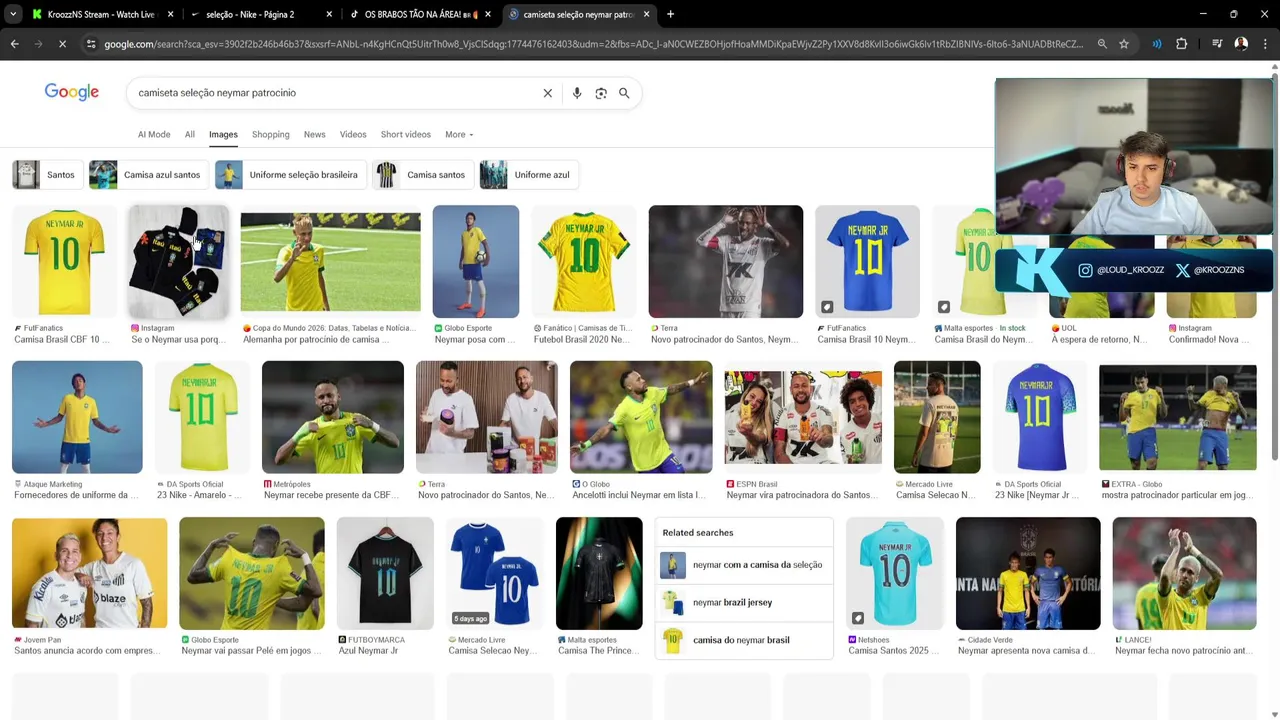
Task: Filter by Camisa azul santos chip
Action: 148,175
